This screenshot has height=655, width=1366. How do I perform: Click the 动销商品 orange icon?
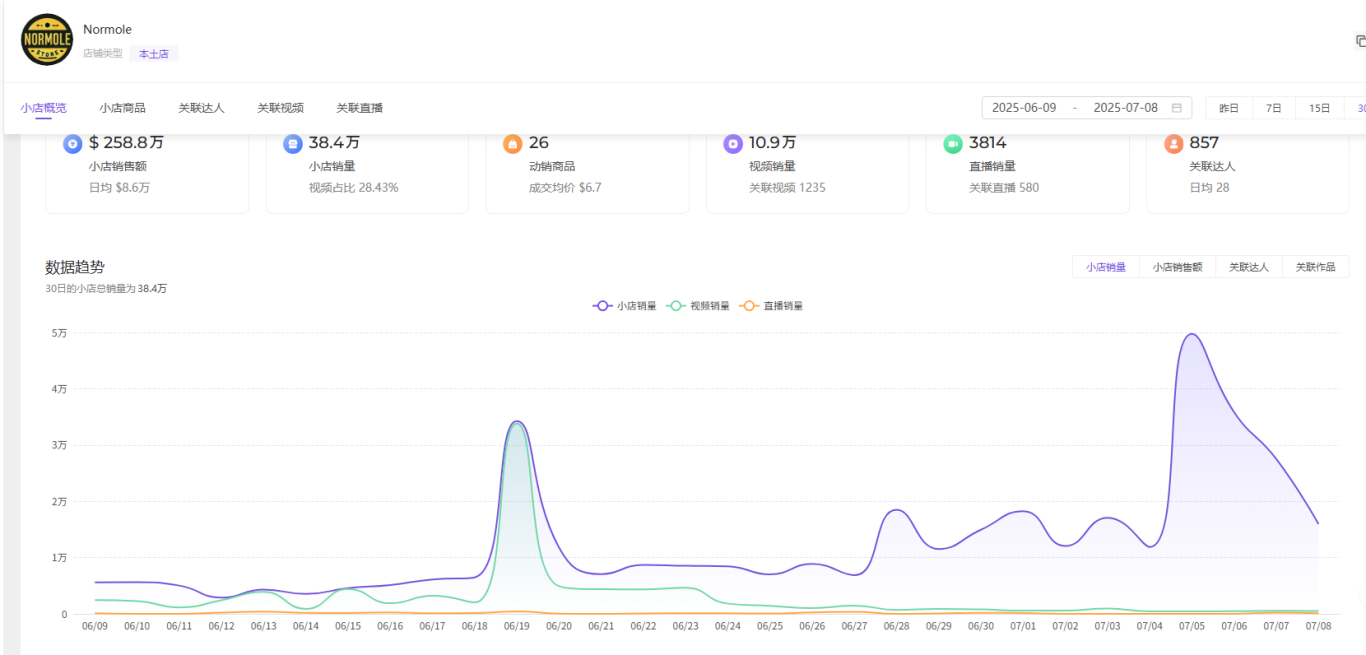pos(512,144)
